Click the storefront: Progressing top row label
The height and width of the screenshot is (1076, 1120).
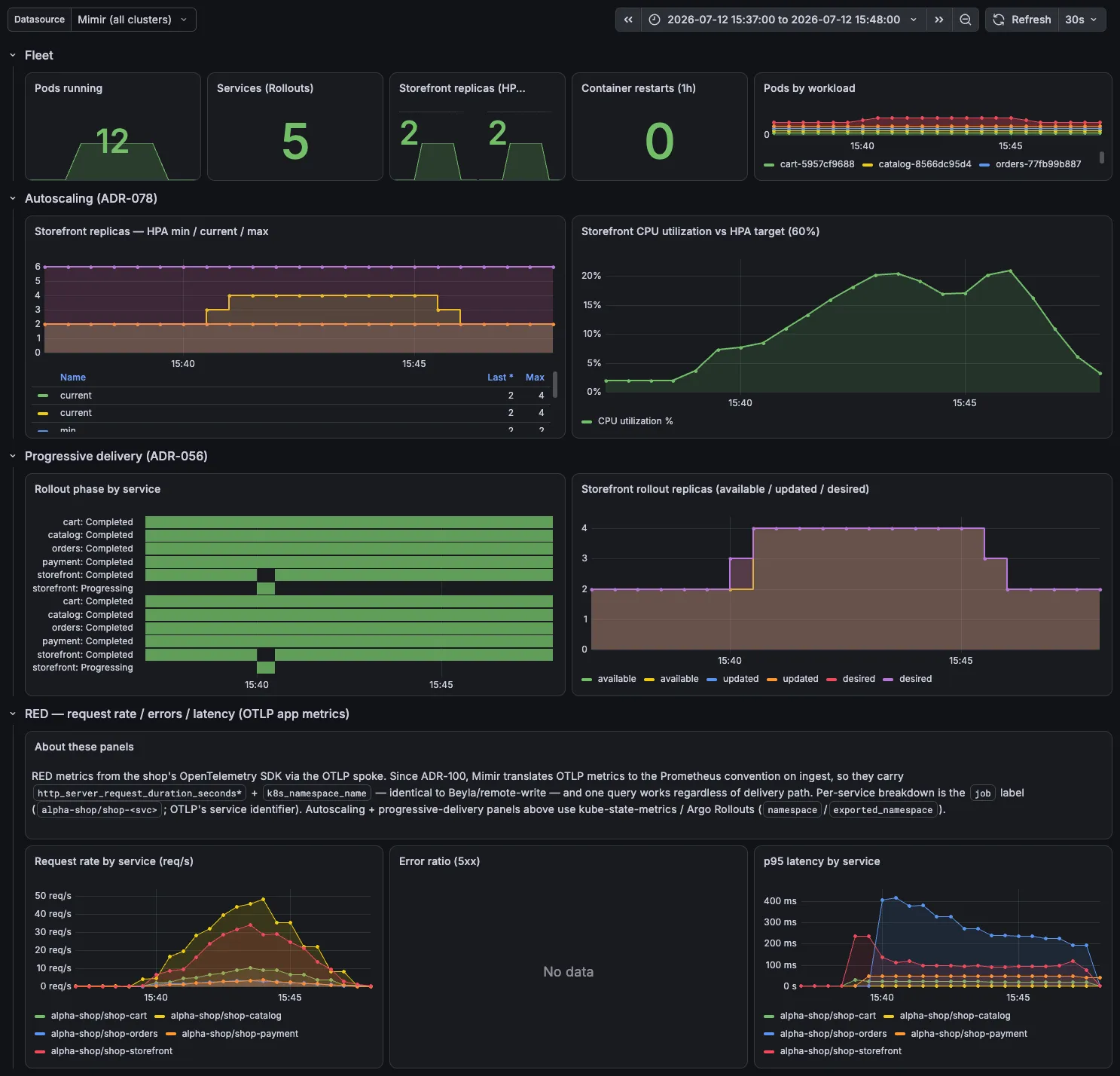coord(83,588)
